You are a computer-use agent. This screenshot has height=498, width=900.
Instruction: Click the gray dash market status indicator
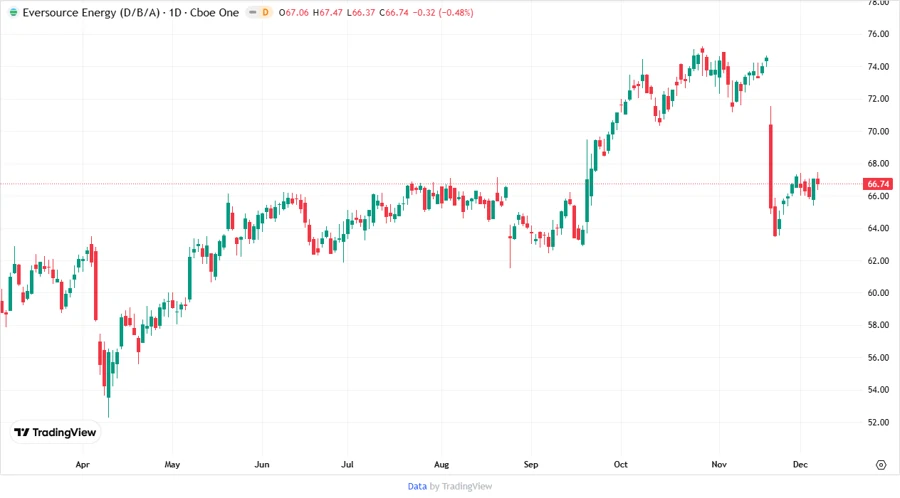pyautogui.click(x=253, y=12)
